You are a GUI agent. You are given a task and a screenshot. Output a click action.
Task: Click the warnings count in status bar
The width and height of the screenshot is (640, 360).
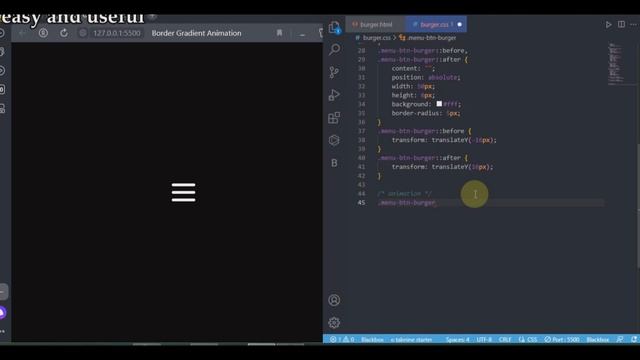click(349, 340)
